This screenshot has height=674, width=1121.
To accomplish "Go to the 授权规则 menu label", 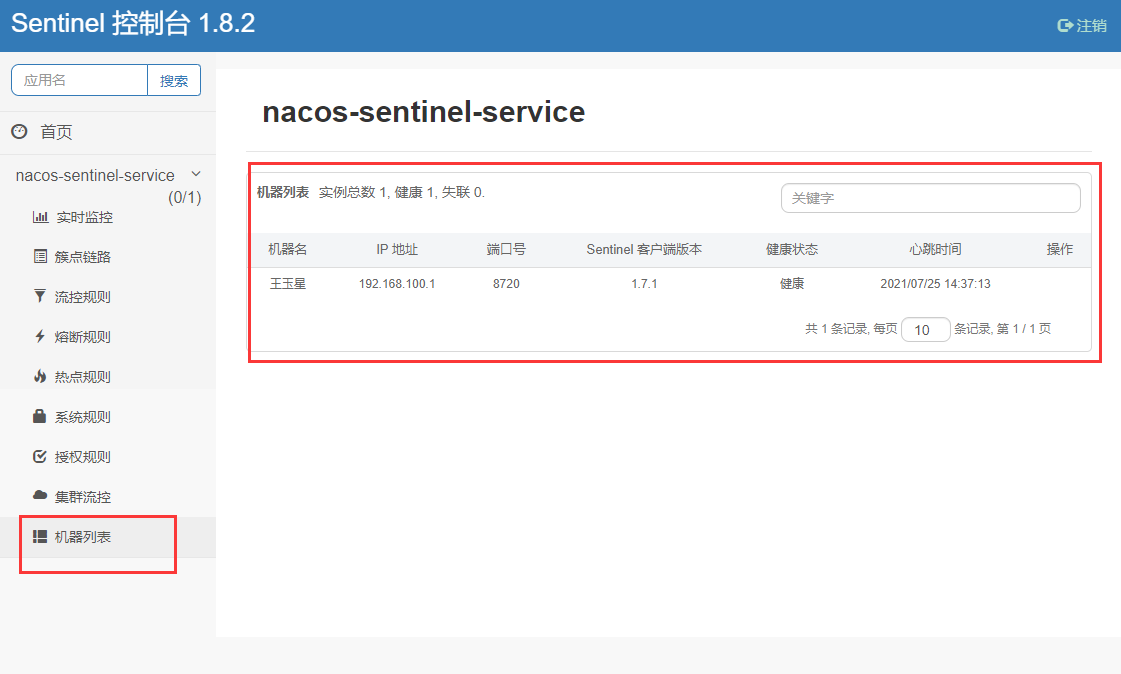I will pyautogui.click(x=83, y=457).
